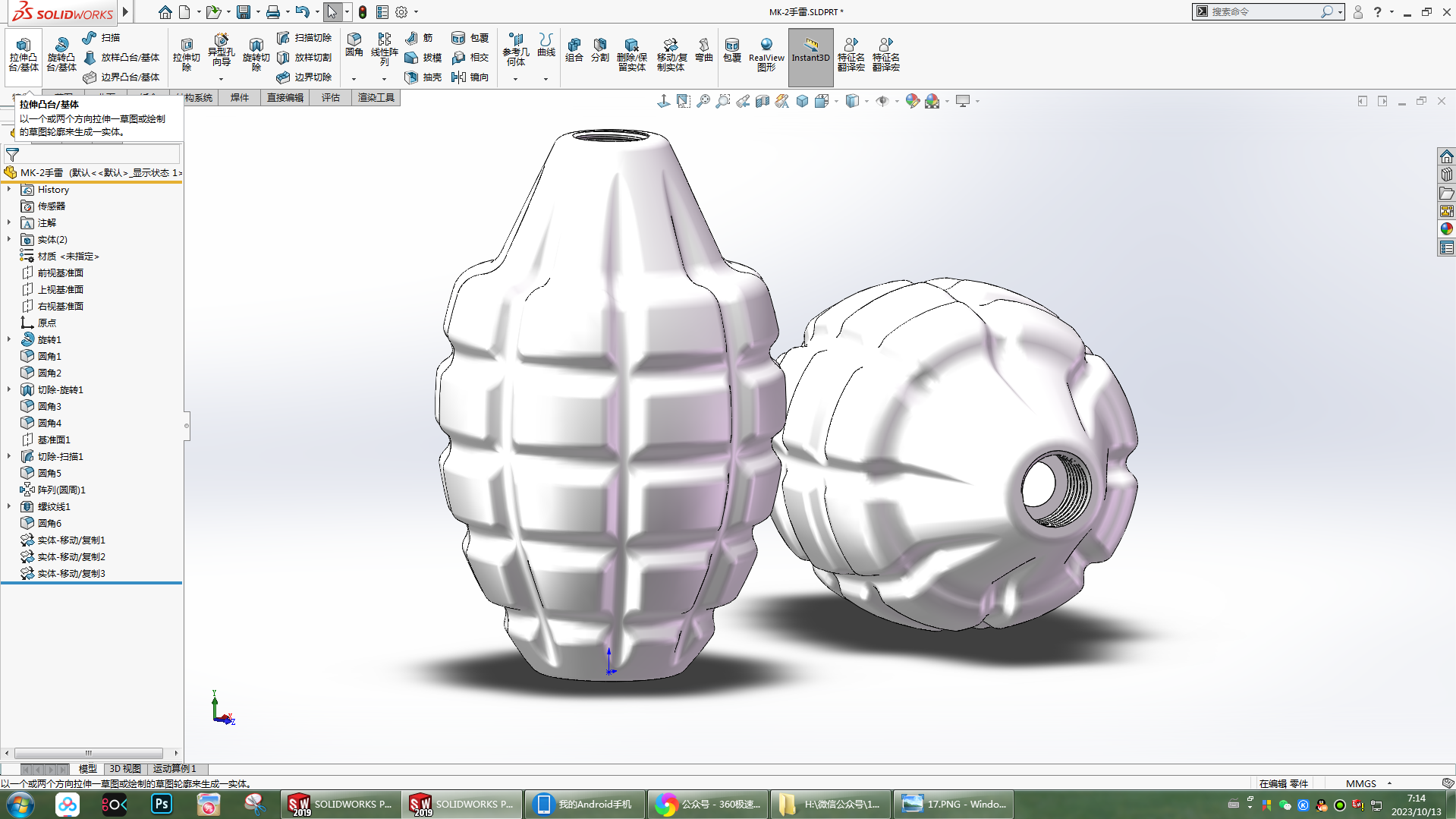Toggle the Select cursor tool
Viewport: 1456px width, 819px height.
[332, 12]
